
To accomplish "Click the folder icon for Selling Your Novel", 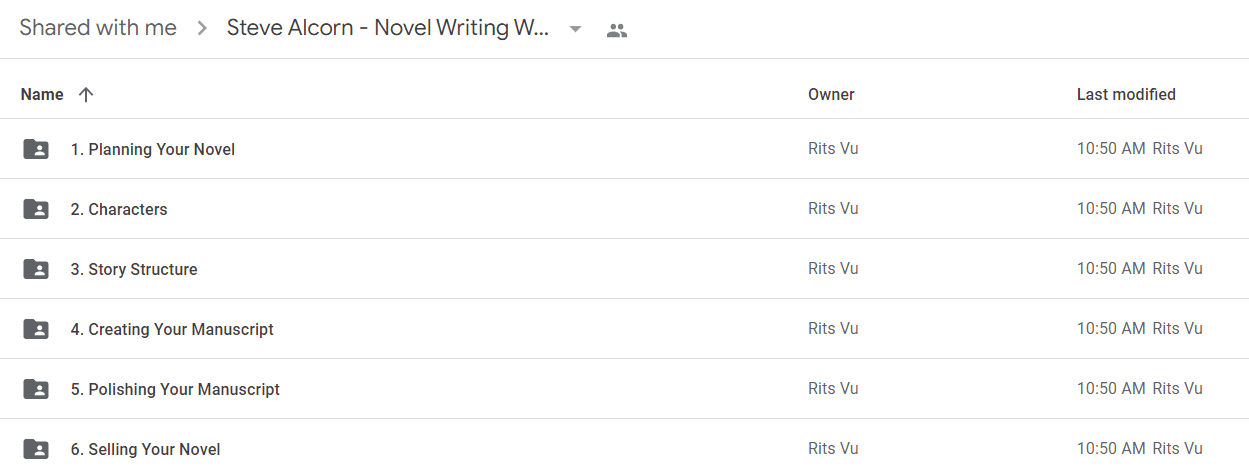I will [36, 449].
